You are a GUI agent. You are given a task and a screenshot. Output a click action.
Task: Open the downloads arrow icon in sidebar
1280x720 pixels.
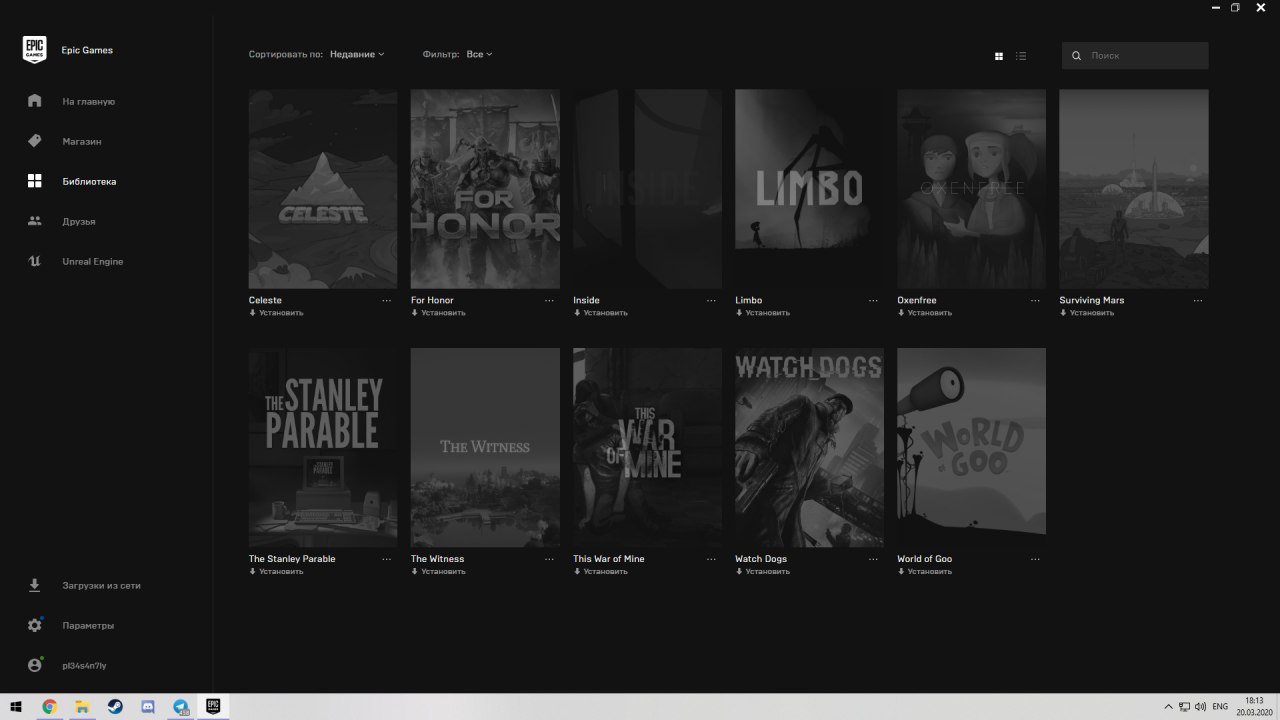(x=35, y=585)
